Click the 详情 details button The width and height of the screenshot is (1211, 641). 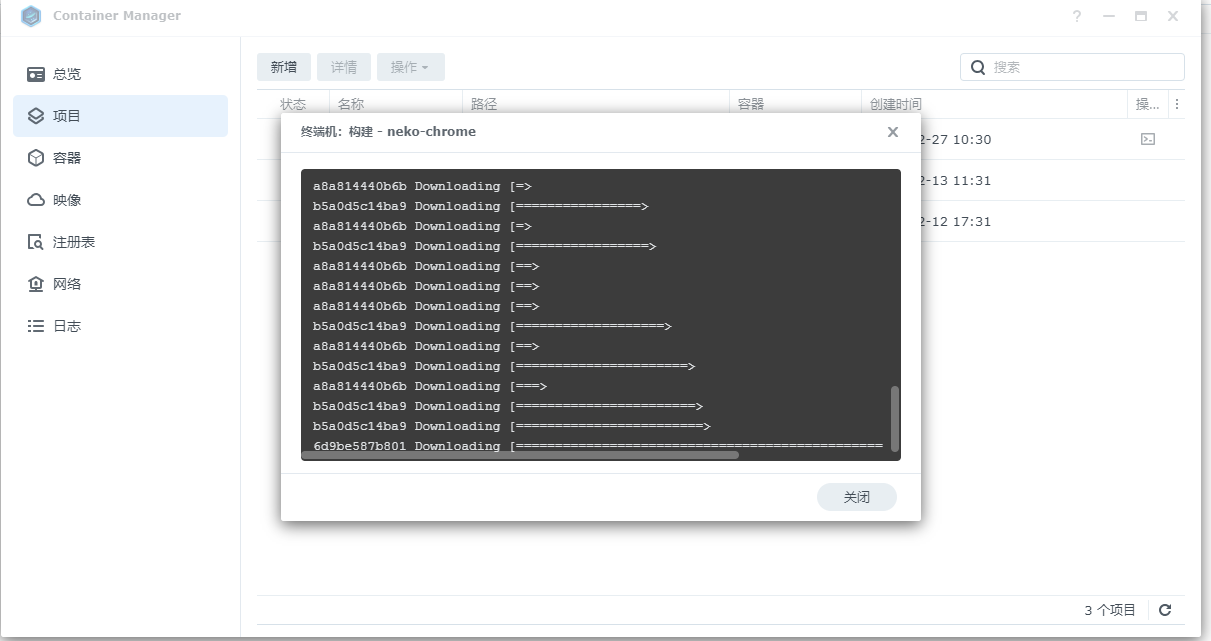coord(344,67)
